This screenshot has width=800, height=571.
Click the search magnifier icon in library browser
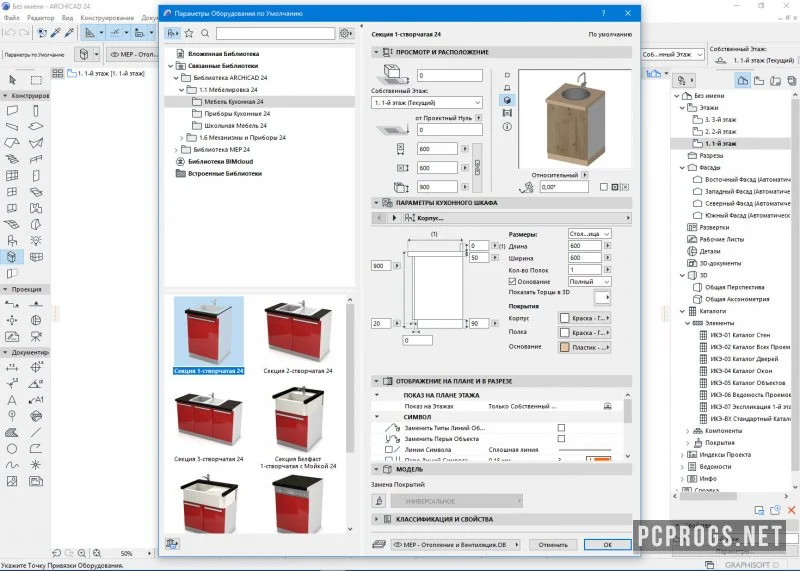[205, 33]
